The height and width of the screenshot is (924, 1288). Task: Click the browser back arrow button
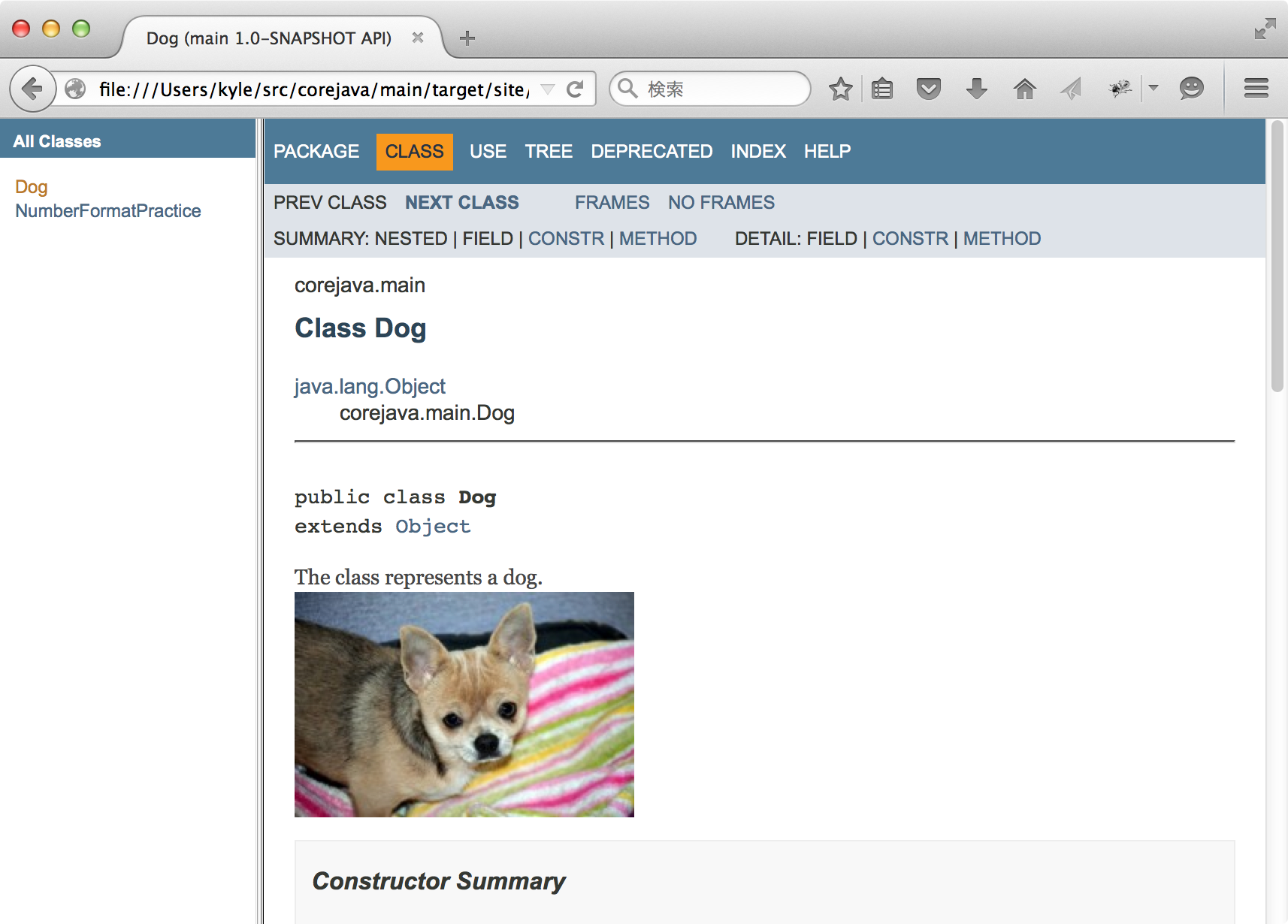[x=32, y=89]
